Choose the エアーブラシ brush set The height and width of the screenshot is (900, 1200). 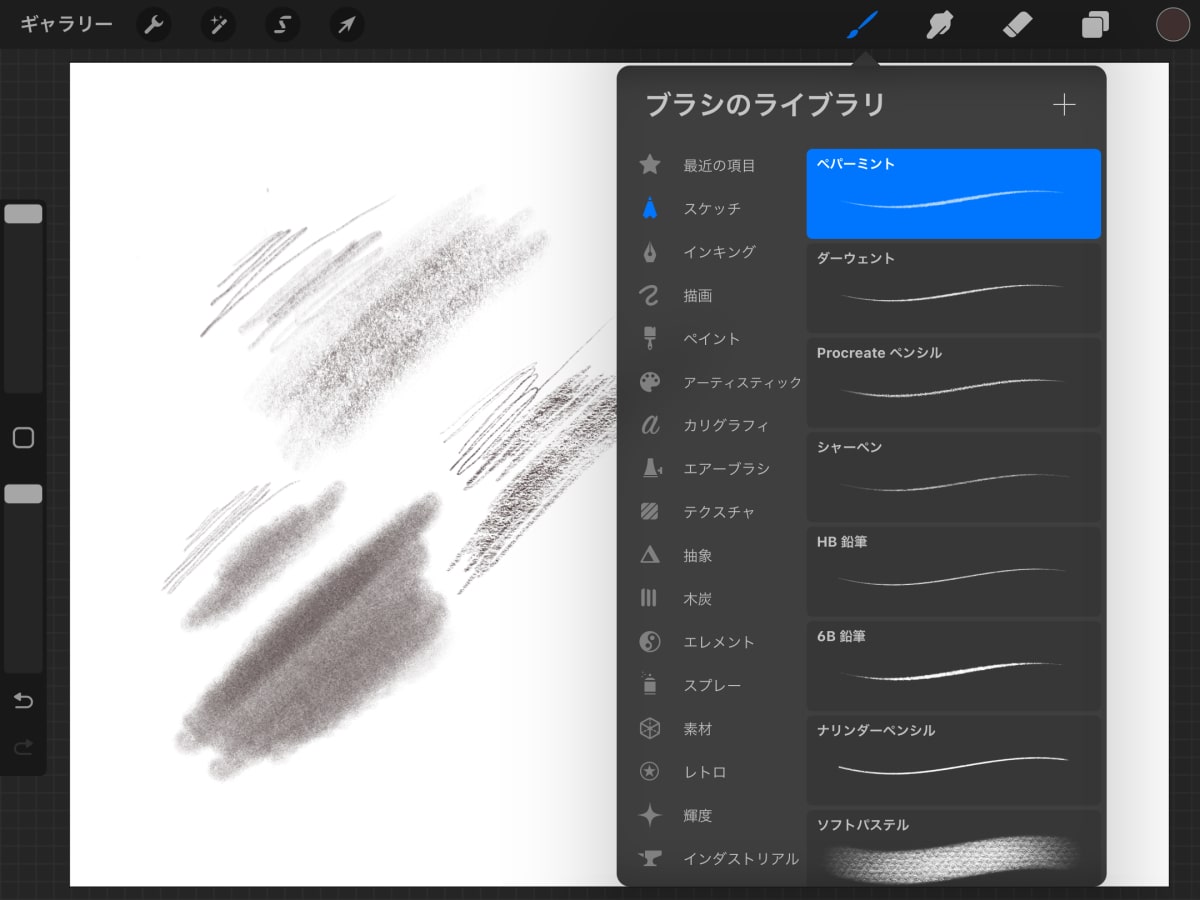(x=720, y=468)
